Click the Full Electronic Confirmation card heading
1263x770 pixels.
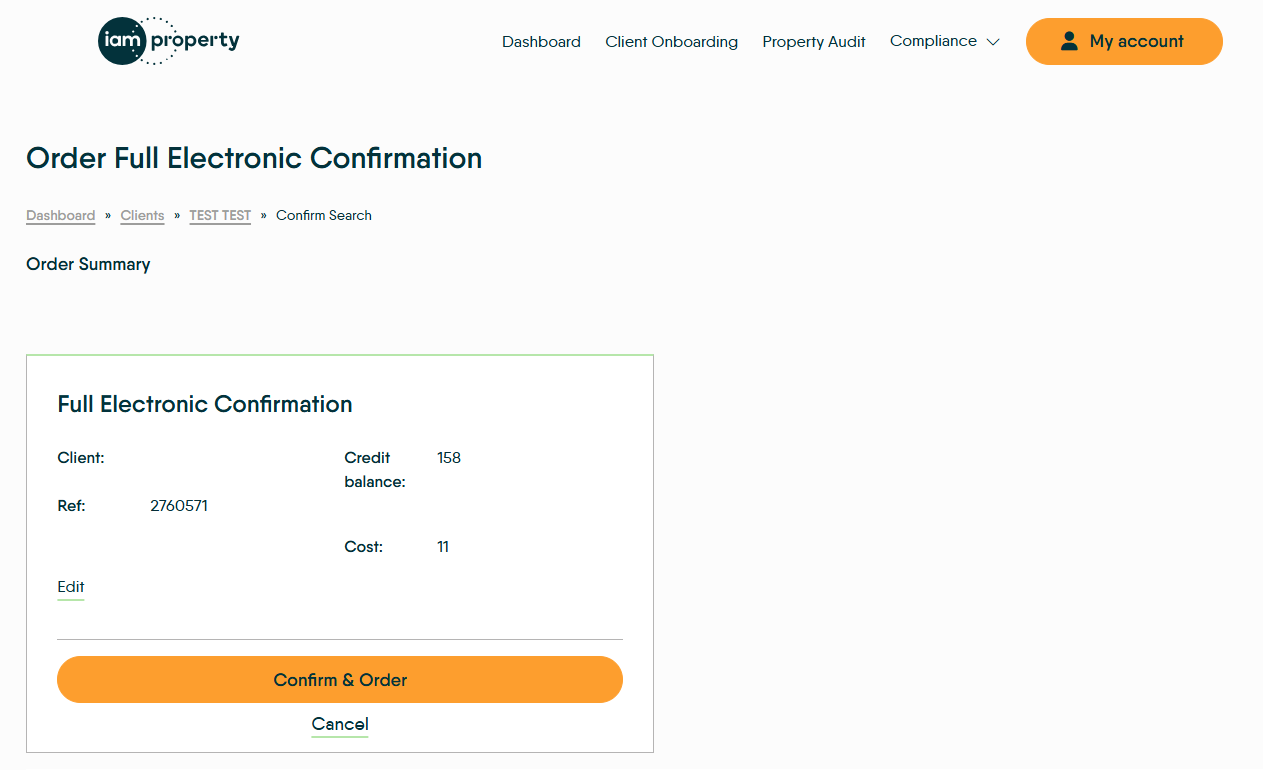205,404
